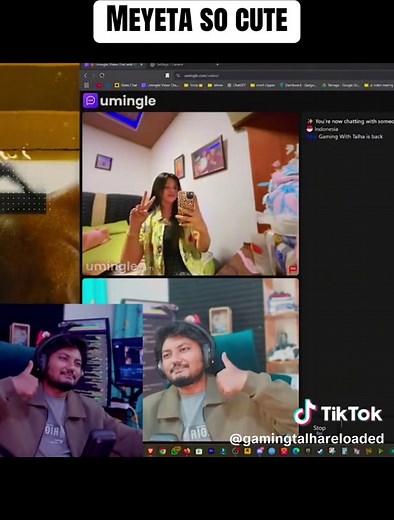The width and height of the screenshot is (394, 520).
Task: Open a new browser tab
Action: [217, 65]
